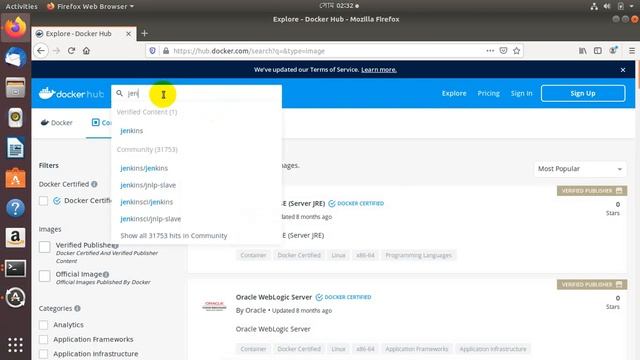This screenshot has height=360, width=640.
Task: Open the Activities overview
Action: click(x=21, y=6)
